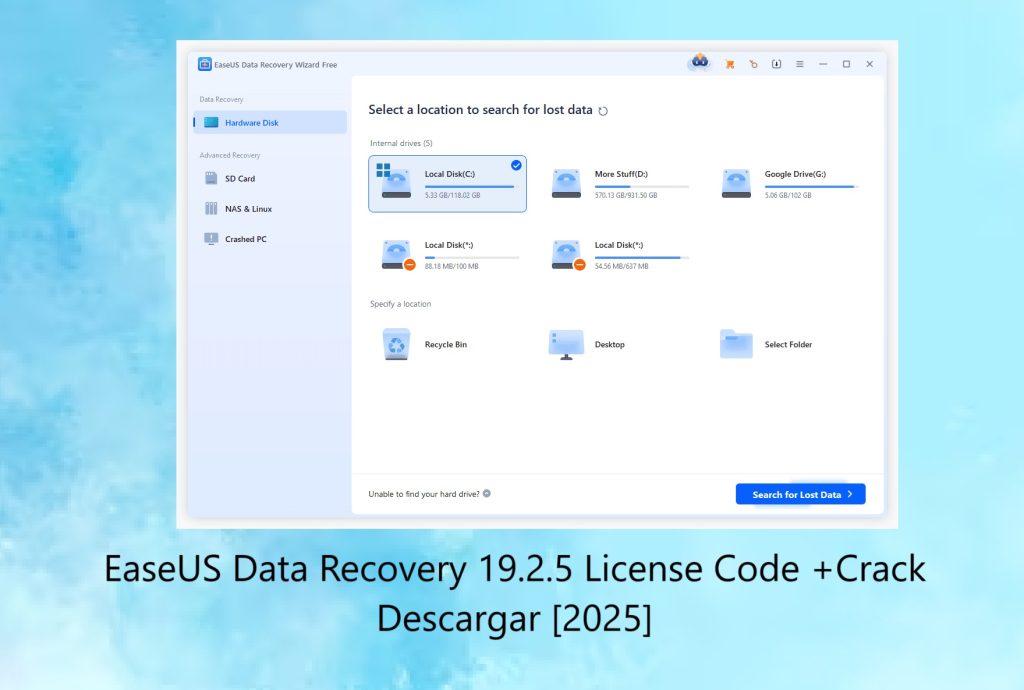Open the hamburger menu in the title bar
This screenshot has height=690, width=1024.
point(799,64)
